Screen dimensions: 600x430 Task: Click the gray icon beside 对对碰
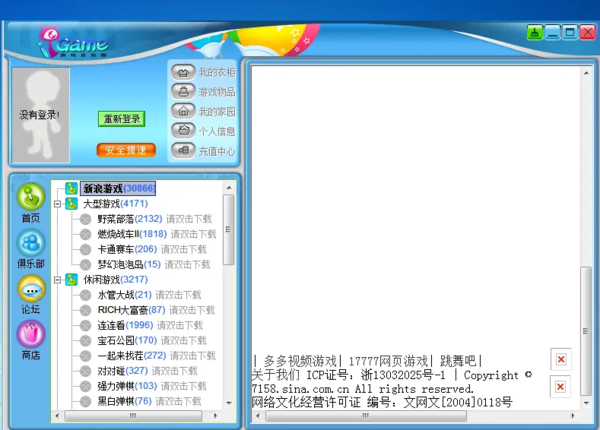tap(85, 371)
